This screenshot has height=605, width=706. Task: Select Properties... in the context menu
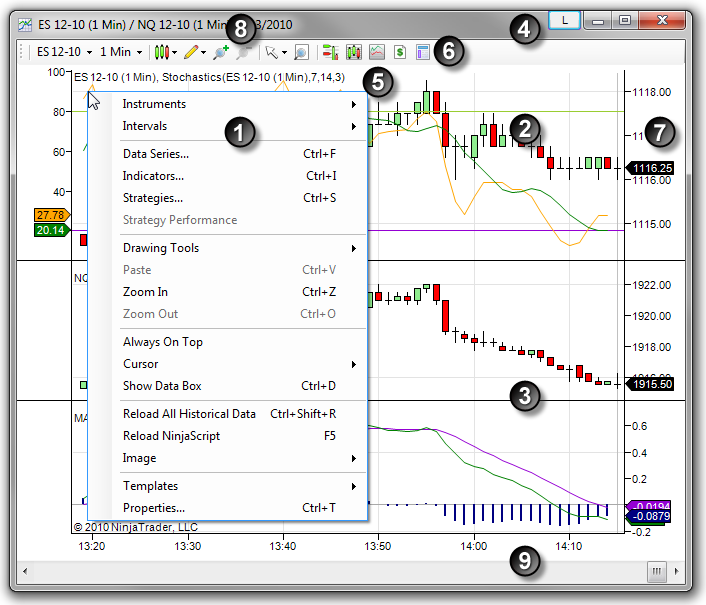[x=153, y=508]
